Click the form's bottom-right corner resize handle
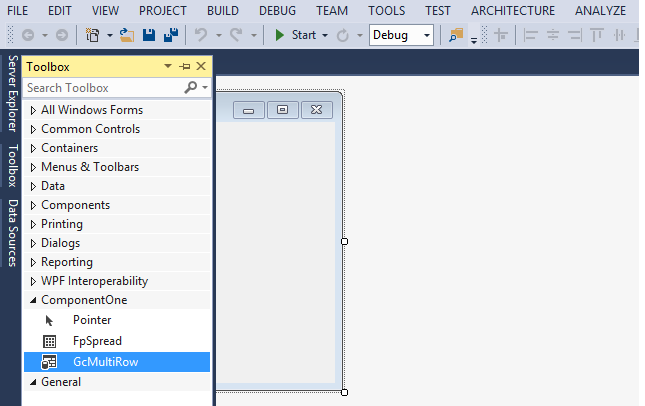Screen dimensions: 645x406 coord(344,392)
